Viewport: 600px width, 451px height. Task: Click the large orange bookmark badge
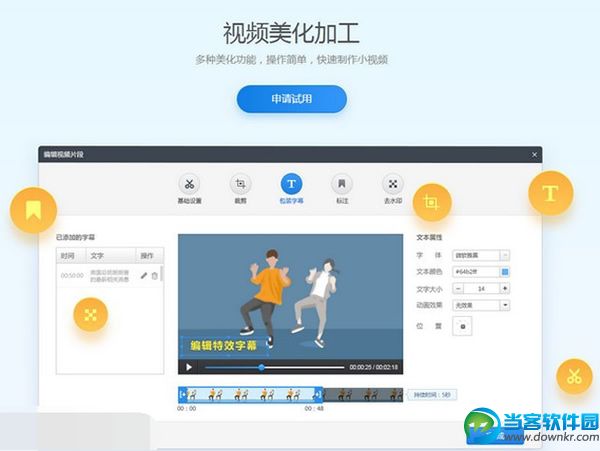[x=33, y=210]
